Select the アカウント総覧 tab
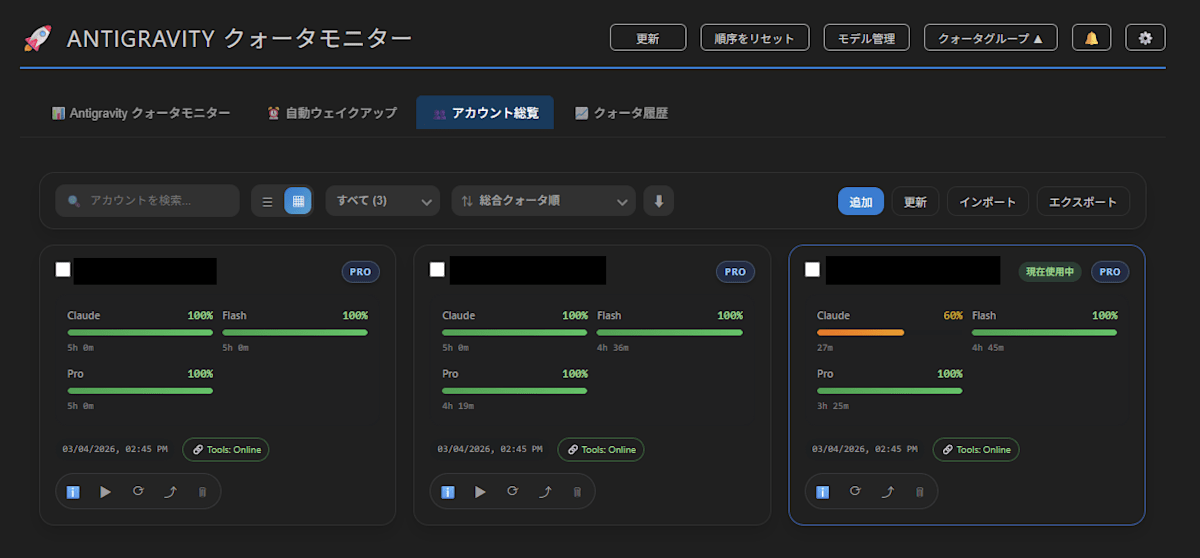Viewport: 1200px width, 558px height. click(485, 113)
